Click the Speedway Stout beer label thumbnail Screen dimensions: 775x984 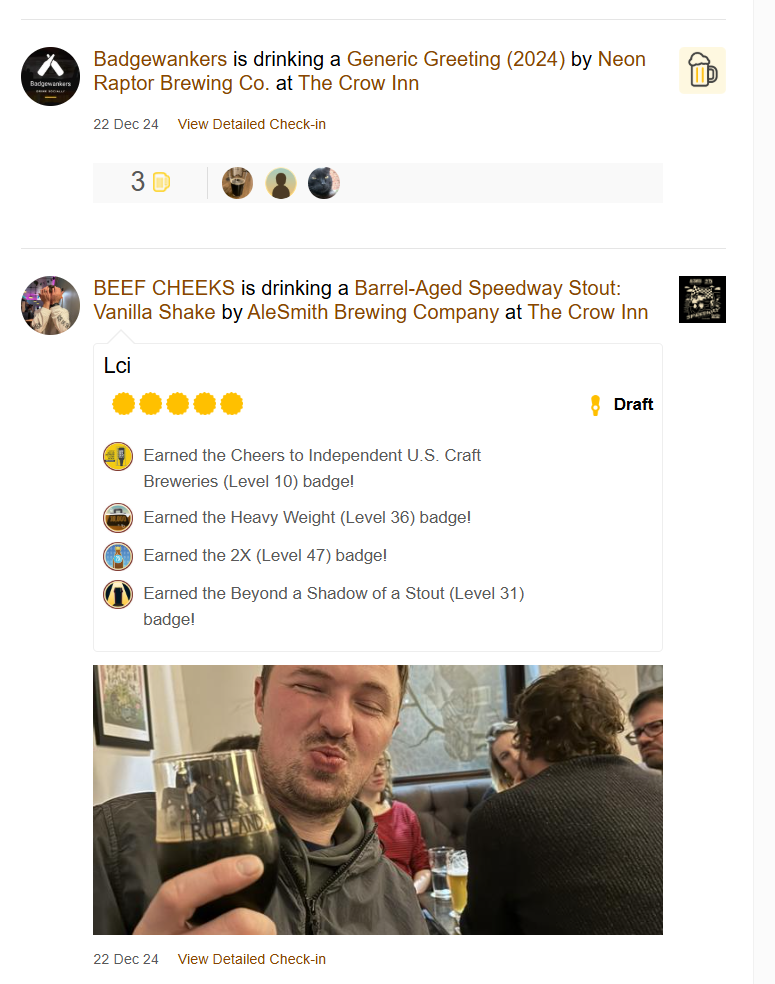702,299
